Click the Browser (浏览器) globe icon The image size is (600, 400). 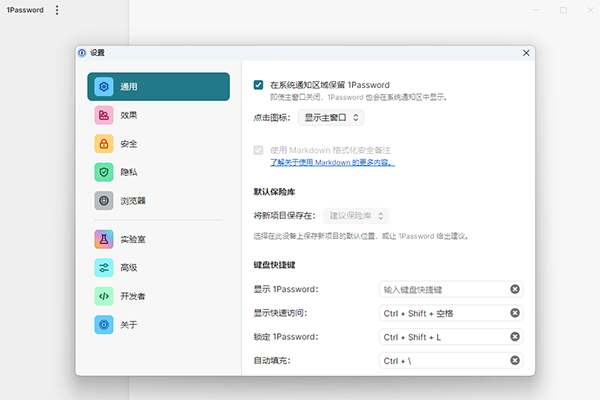(104, 201)
